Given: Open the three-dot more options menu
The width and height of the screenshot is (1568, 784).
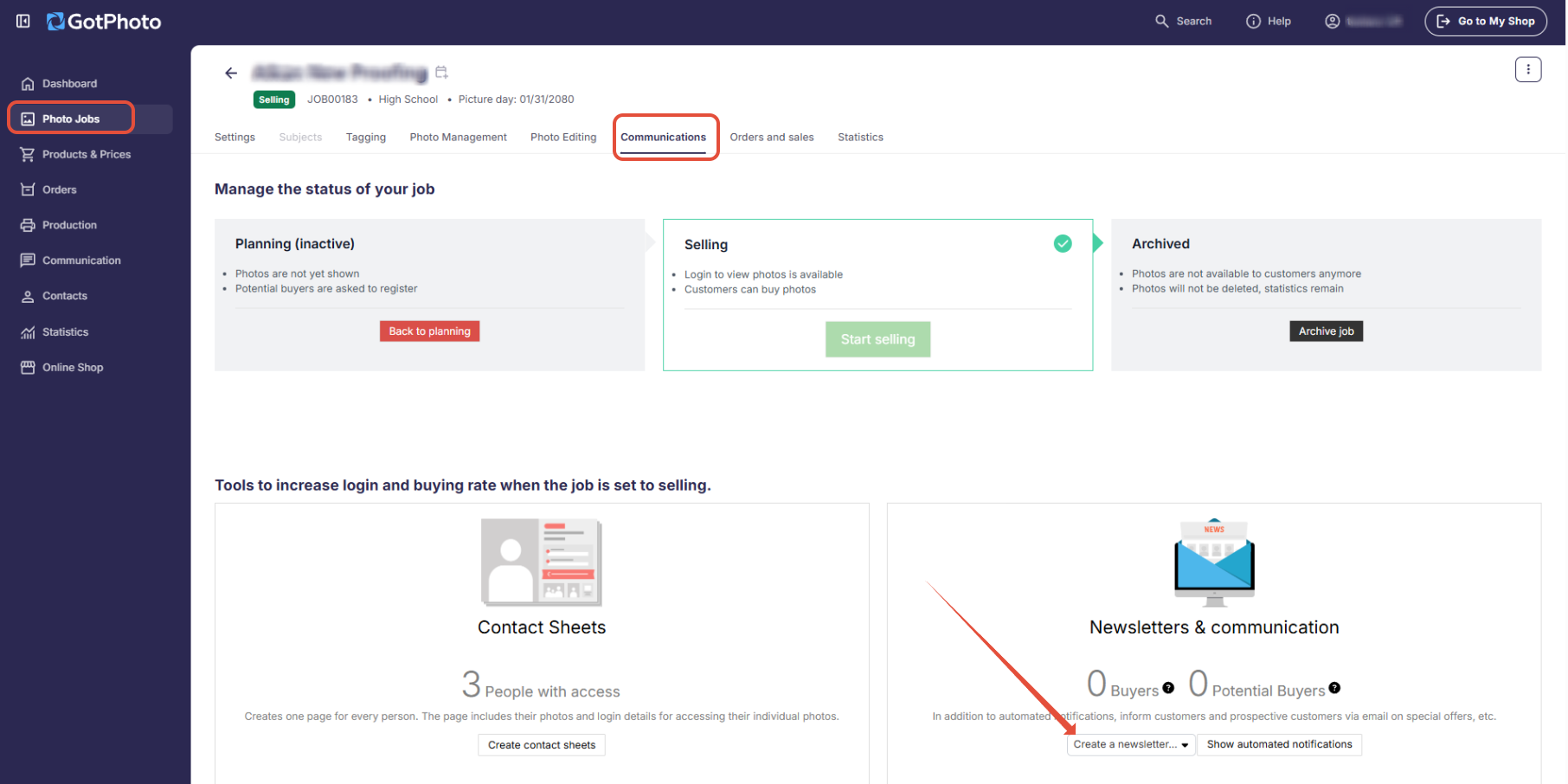Looking at the screenshot, I should [x=1528, y=69].
